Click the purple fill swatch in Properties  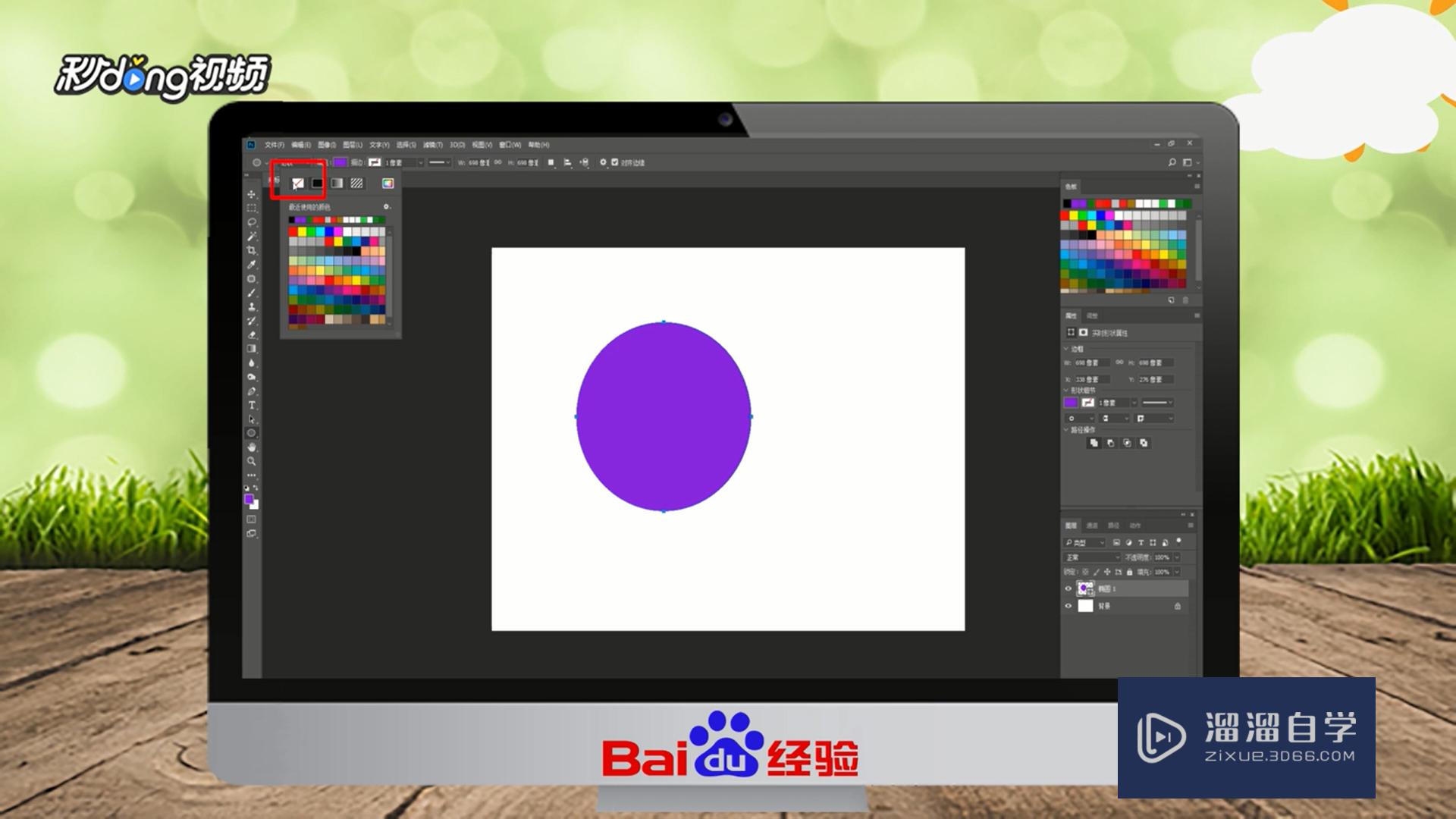point(1071,402)
